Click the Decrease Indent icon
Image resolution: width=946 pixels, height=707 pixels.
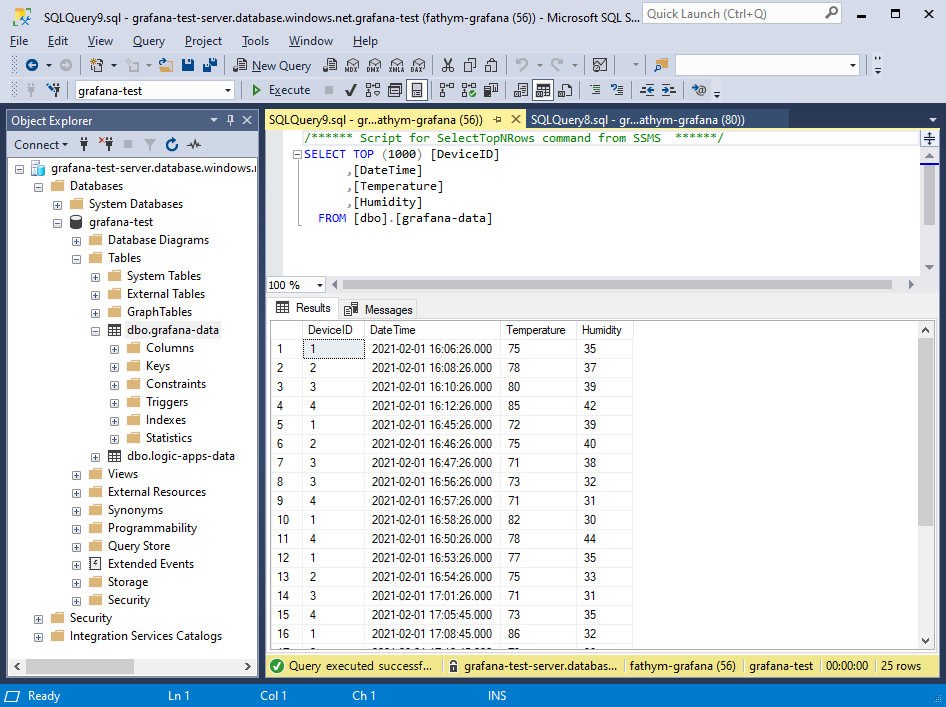tap(647, 90)
